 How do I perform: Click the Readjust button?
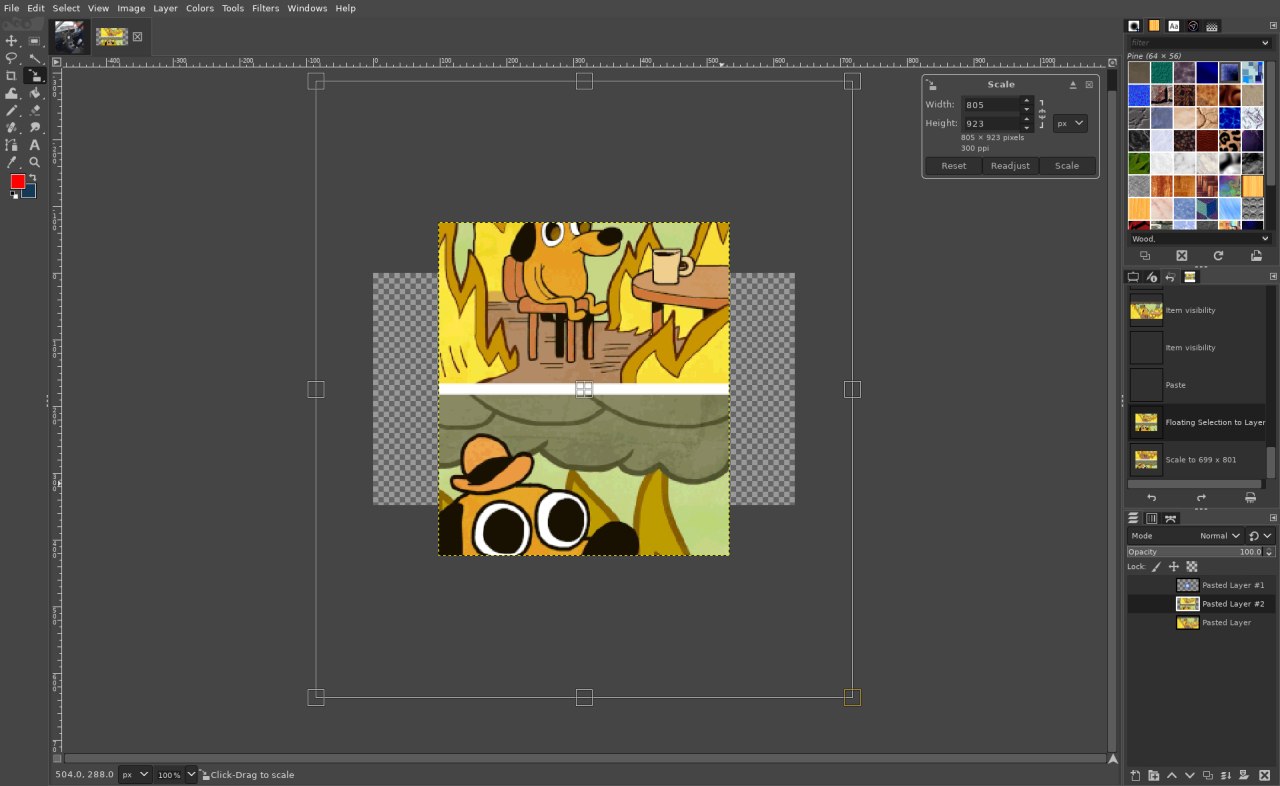[1010, 166]
